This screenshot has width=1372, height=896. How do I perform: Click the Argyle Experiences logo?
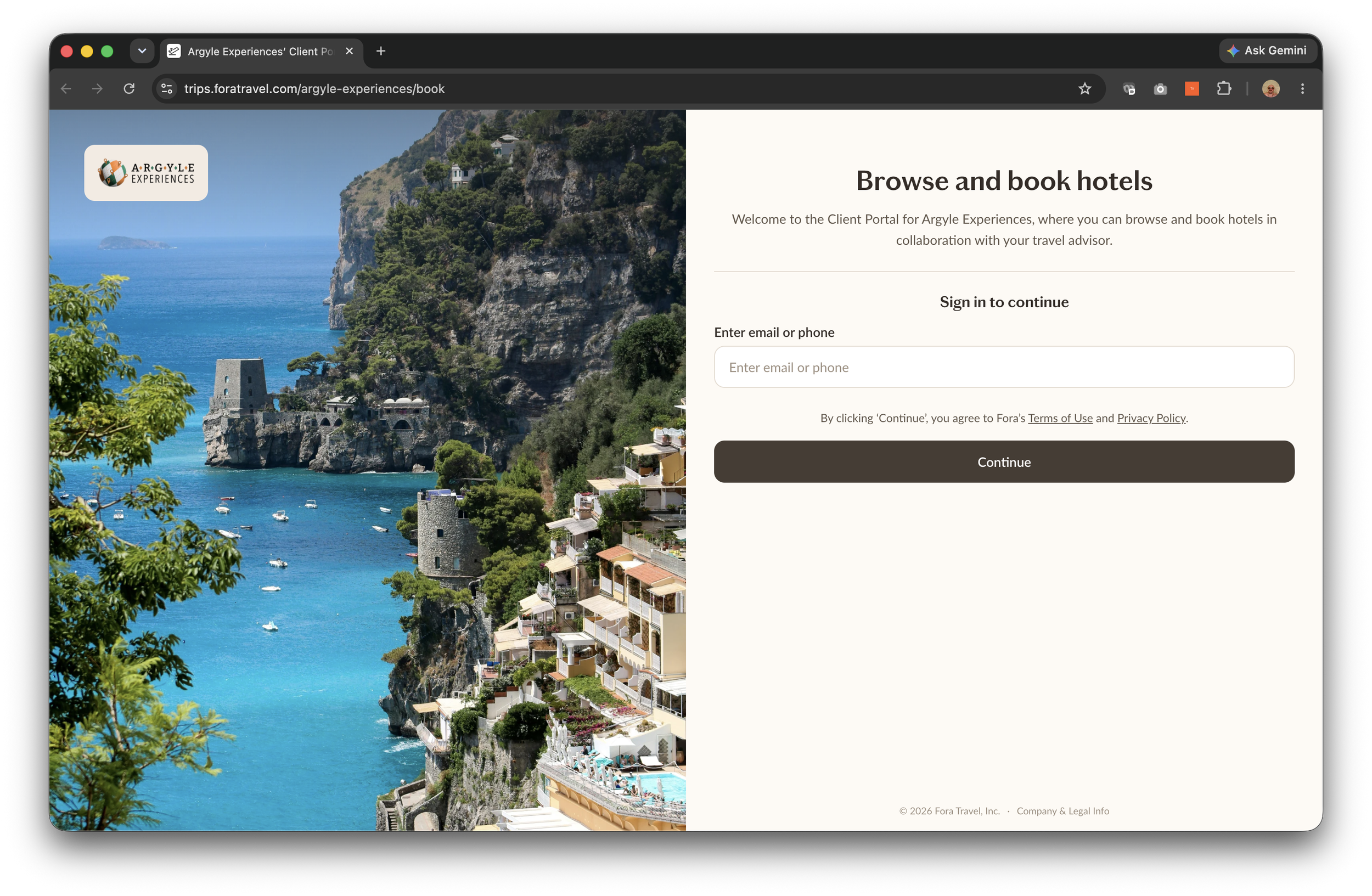pyautogui.click(x=146, y=173)
